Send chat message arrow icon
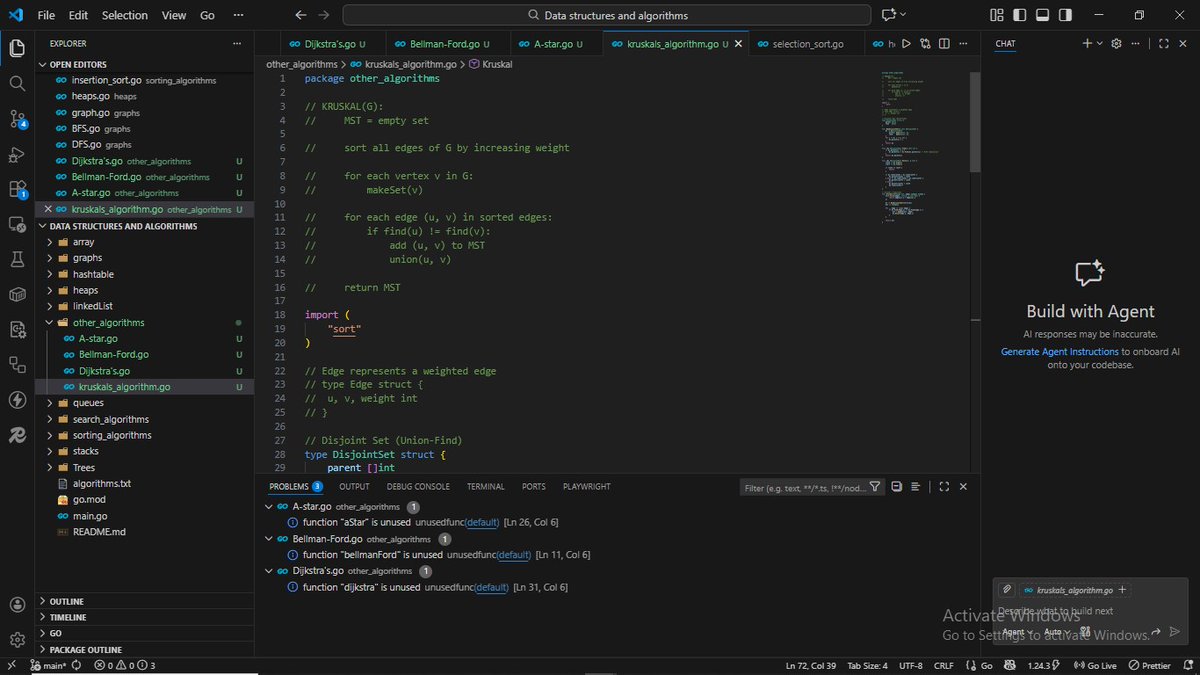Viewport: 1200px width, 675px height. [x=1175, y=632]
